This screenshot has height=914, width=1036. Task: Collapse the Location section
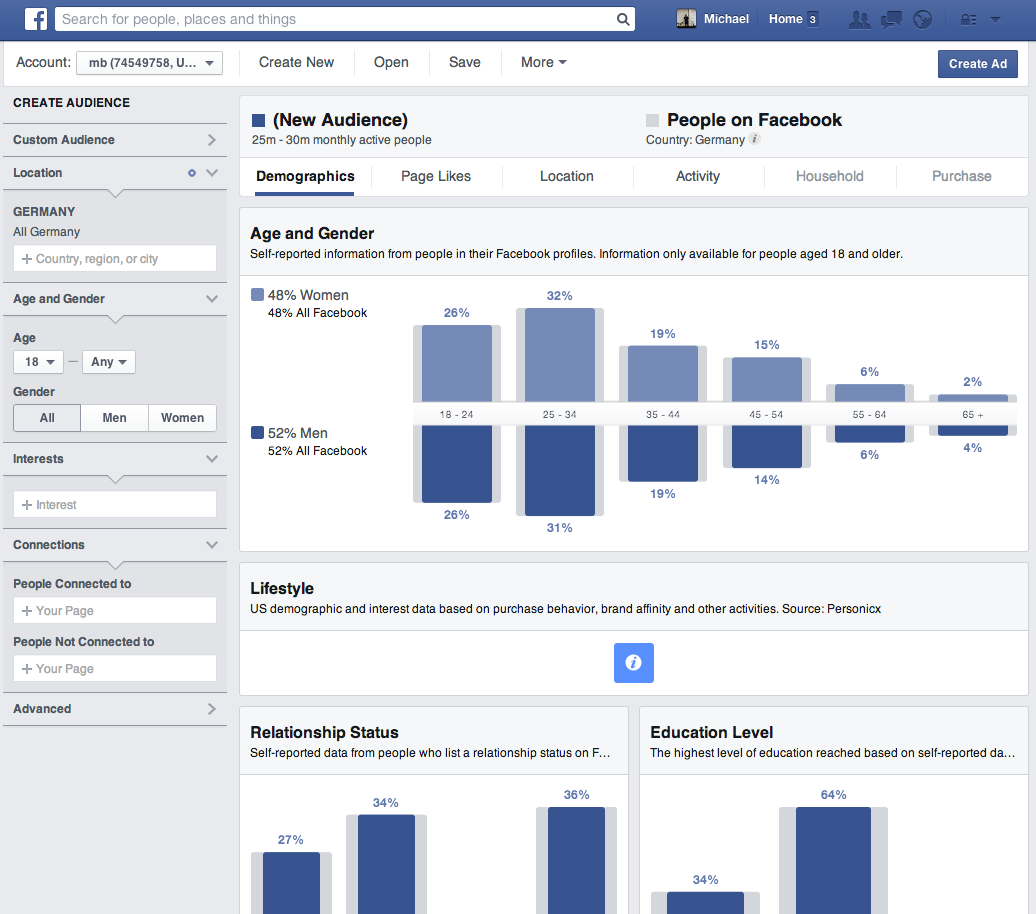pyautogui.click(x=115, y=172)
